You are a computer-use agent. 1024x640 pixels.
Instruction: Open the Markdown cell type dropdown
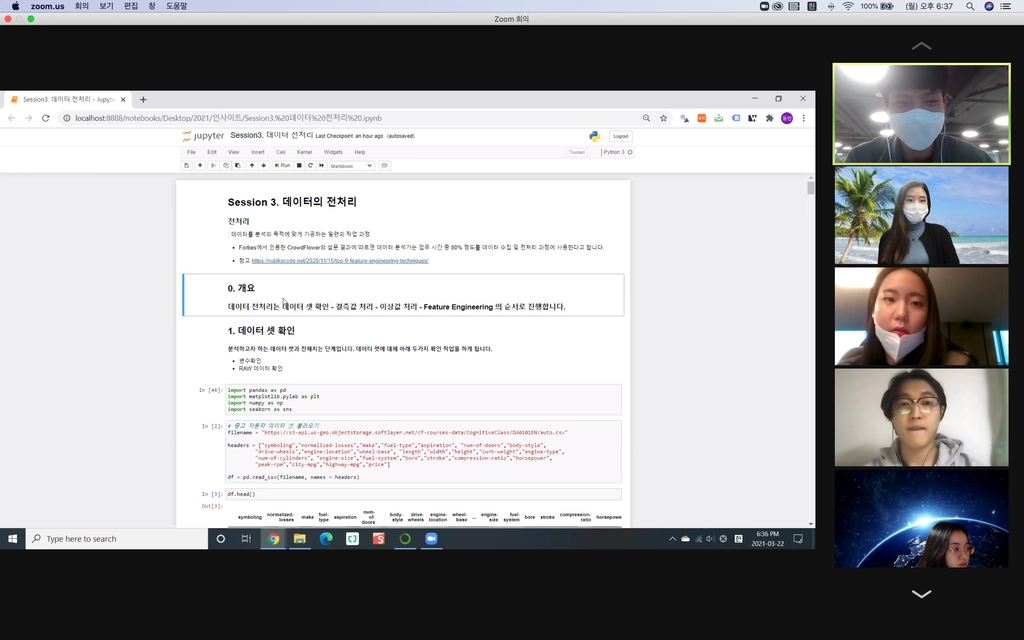pyautogui.click(x=351, y=166)
